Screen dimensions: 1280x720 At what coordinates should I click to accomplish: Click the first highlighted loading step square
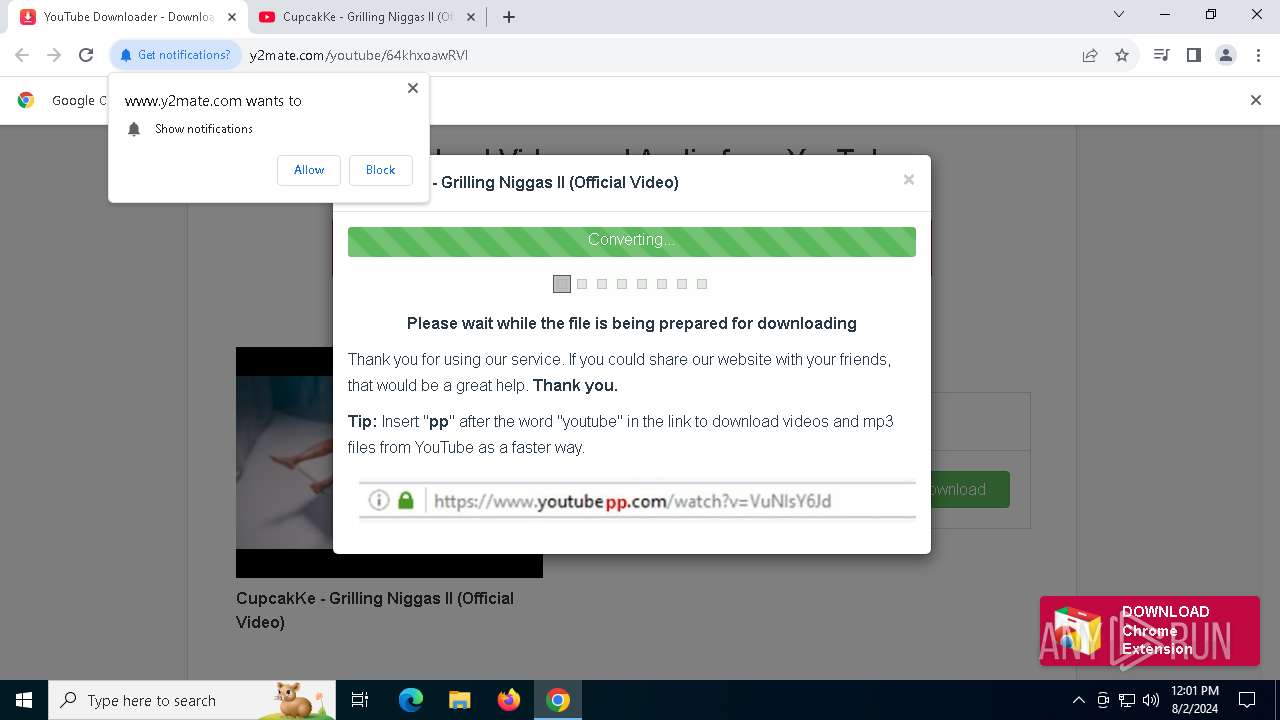click(562, 284)
